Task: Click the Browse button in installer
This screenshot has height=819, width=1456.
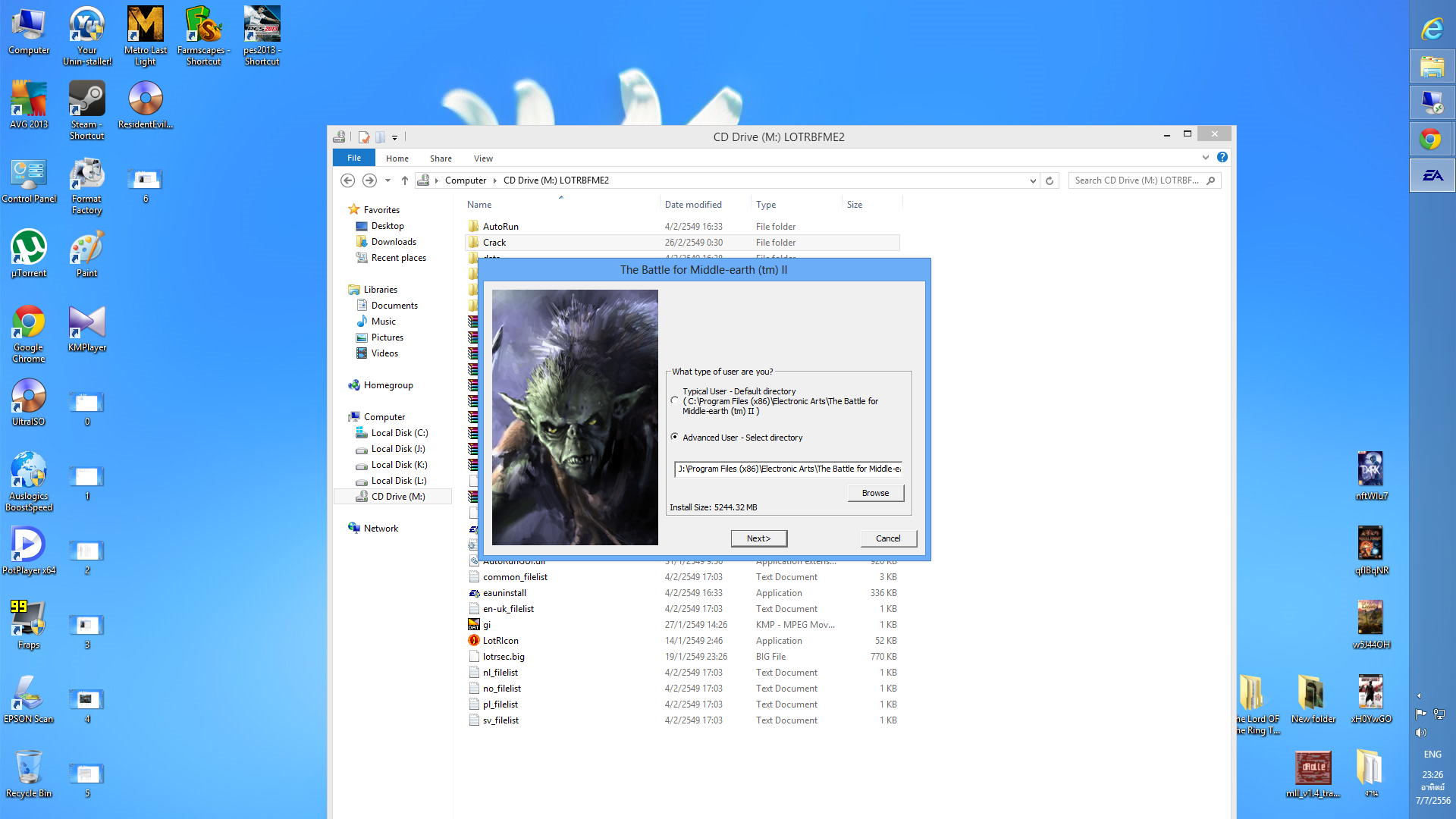Action: click(875, 493)
